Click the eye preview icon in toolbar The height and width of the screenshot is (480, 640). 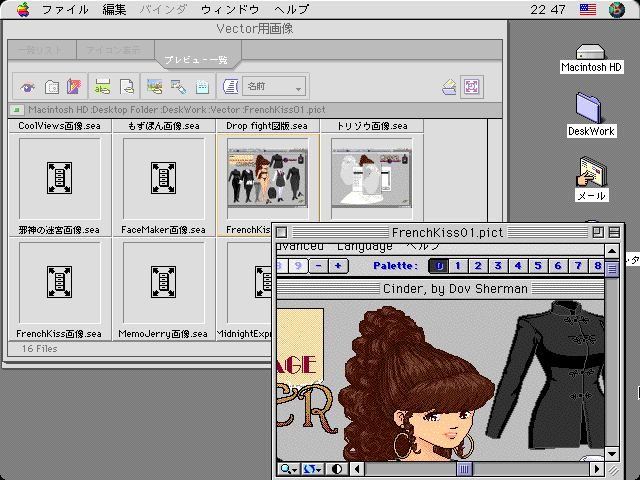[x=27, y=87]
